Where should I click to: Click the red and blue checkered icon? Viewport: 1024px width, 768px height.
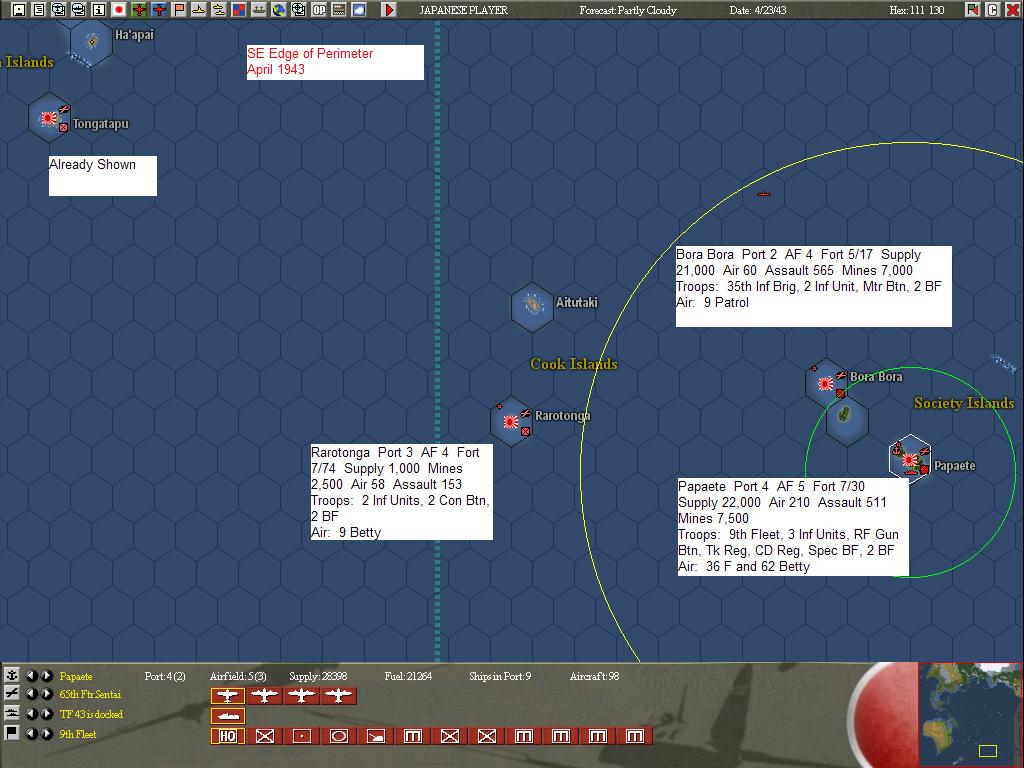click(239, 10)
